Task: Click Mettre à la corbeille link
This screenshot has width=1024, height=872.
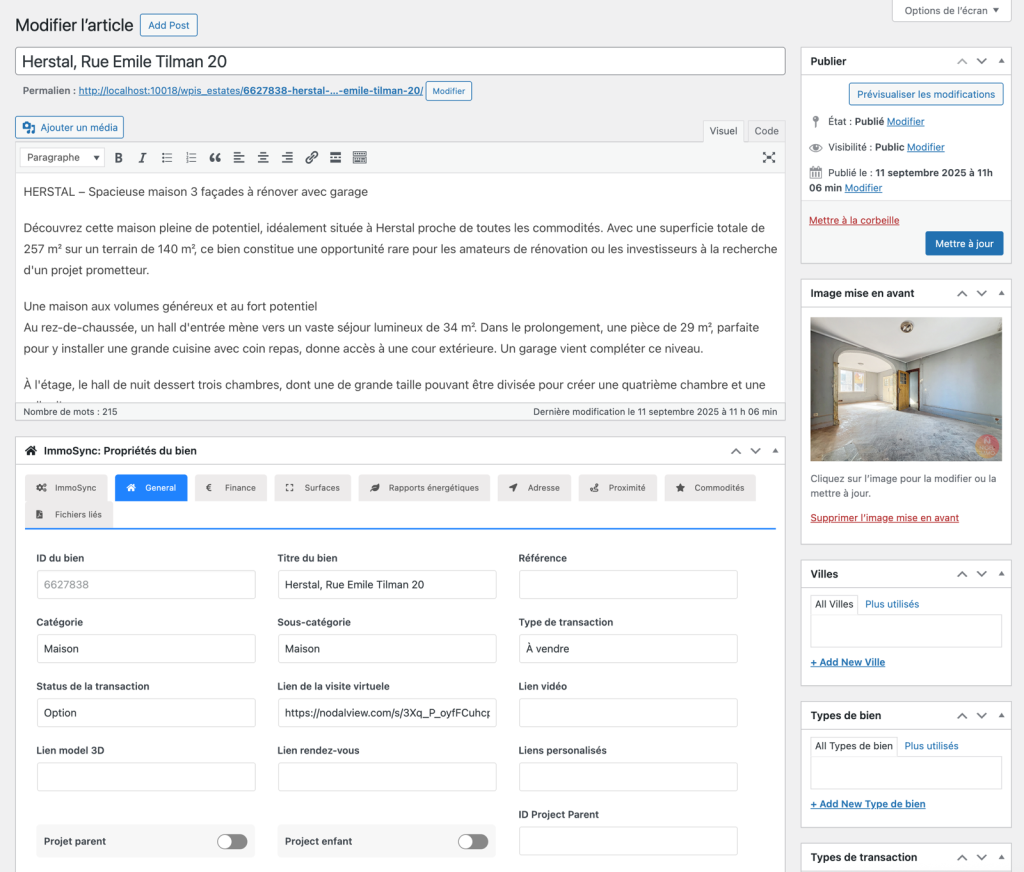Action: 854,220
